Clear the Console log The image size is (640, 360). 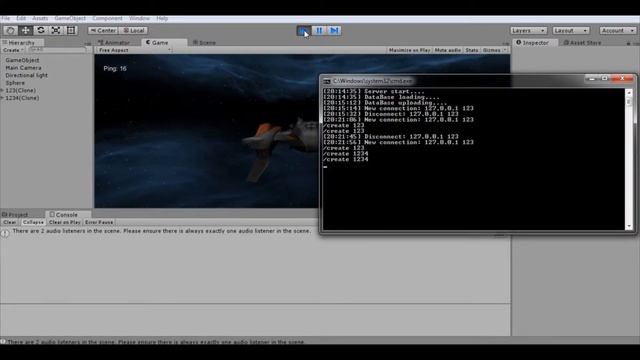(10, 222)
